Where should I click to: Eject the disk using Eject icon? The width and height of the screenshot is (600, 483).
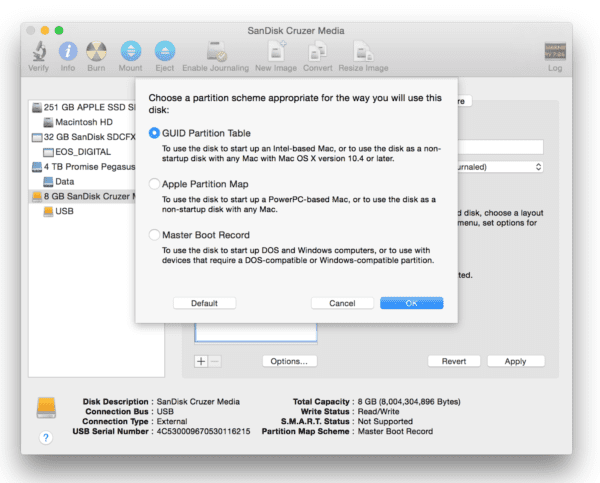tap(164, 50)
